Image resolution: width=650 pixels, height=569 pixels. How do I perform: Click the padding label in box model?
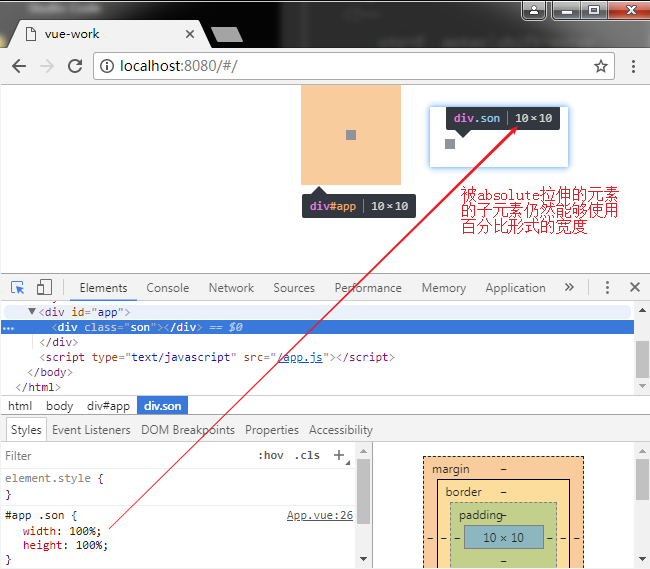coord(481,515)
